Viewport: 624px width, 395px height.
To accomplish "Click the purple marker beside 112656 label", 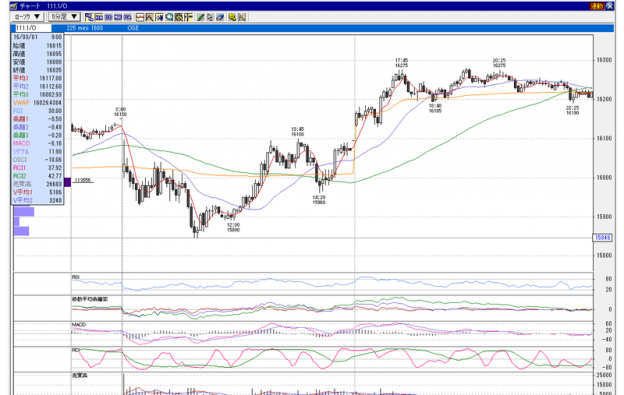I will pyautogui.click(x=67, y=182).
